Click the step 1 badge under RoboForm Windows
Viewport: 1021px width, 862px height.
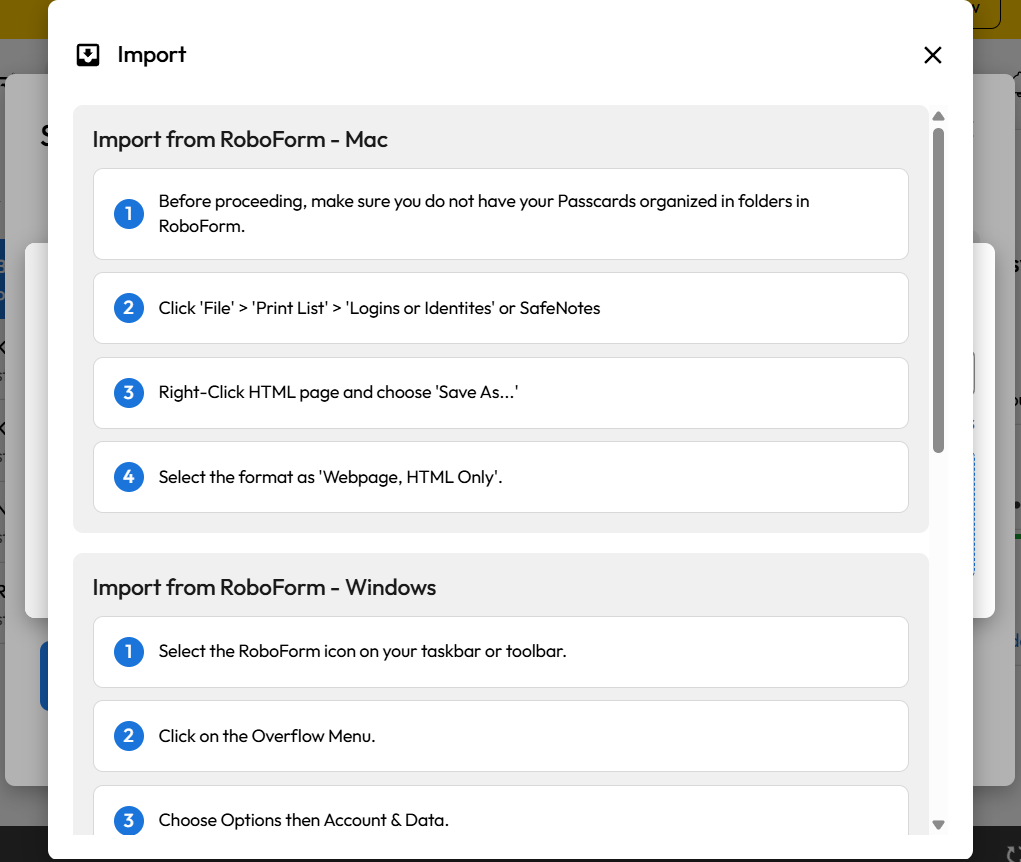point(128,652)
